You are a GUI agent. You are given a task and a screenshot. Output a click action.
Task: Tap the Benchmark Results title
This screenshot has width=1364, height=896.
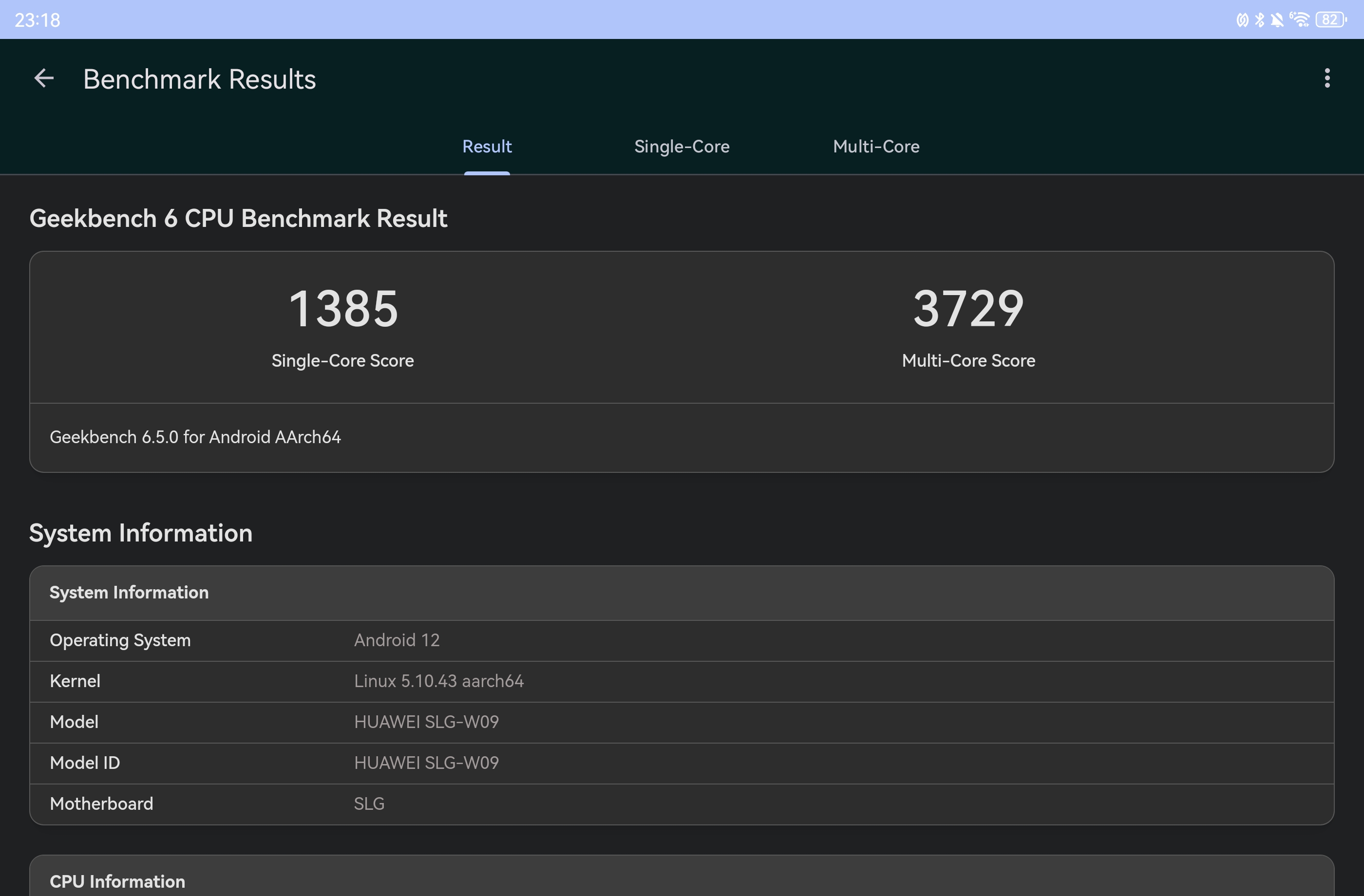[x=199, y=79]
